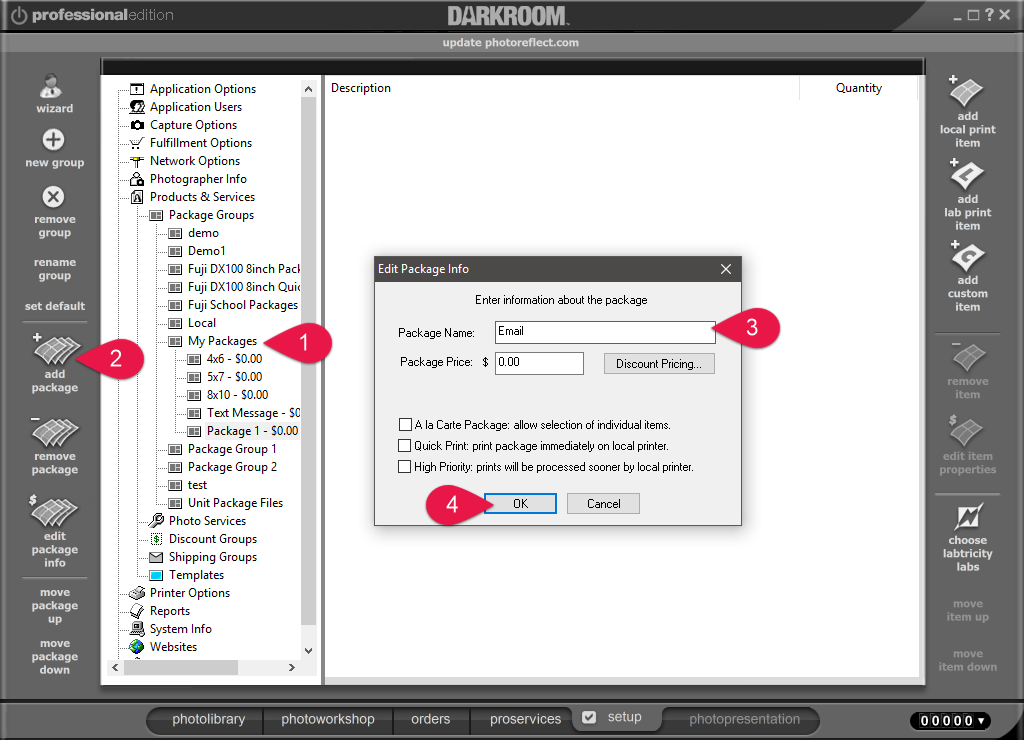Open edit package info
The width and height of the screenshot is (1024, 740).
pyautogui.click(x=55, y=532)
